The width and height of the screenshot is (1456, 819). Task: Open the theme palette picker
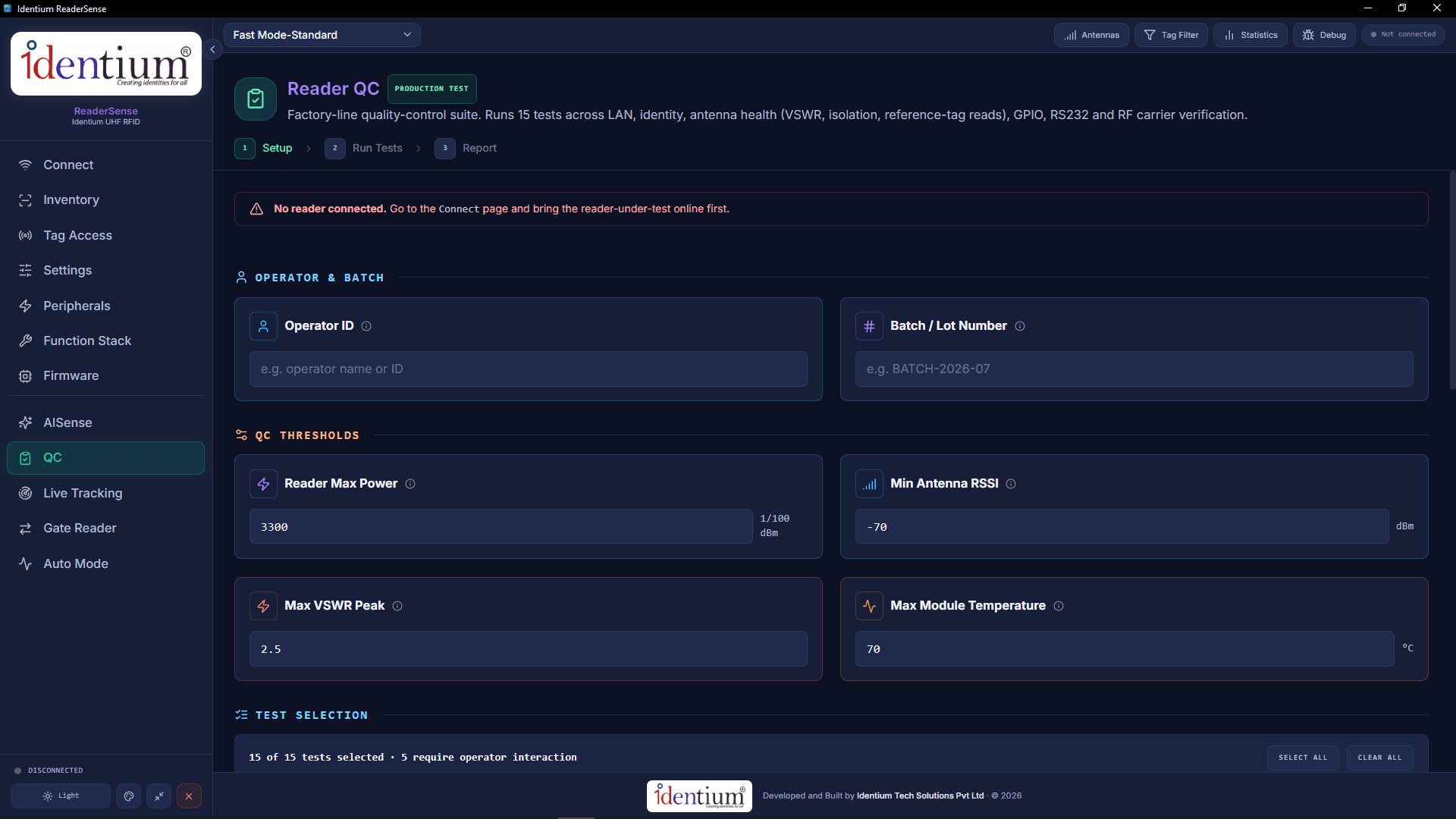point(129,796)
